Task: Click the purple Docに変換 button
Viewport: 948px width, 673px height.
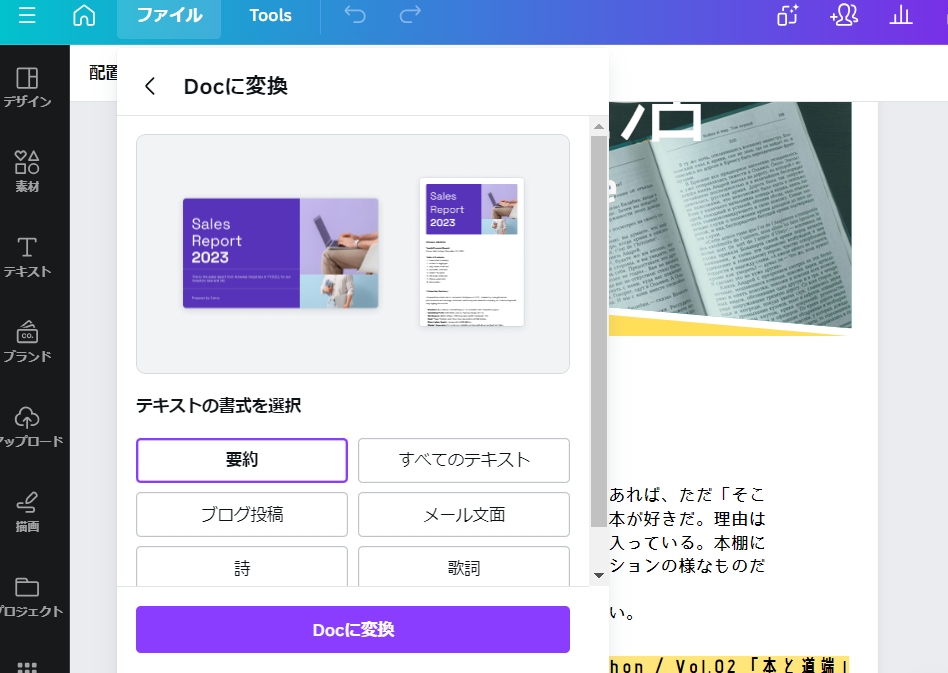Action: [x=352, y=629]
